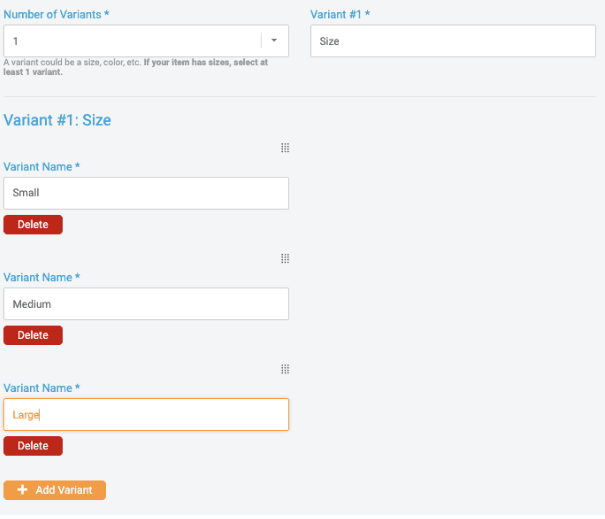
Task: Delete the Small variant
Action: [33, 225]
